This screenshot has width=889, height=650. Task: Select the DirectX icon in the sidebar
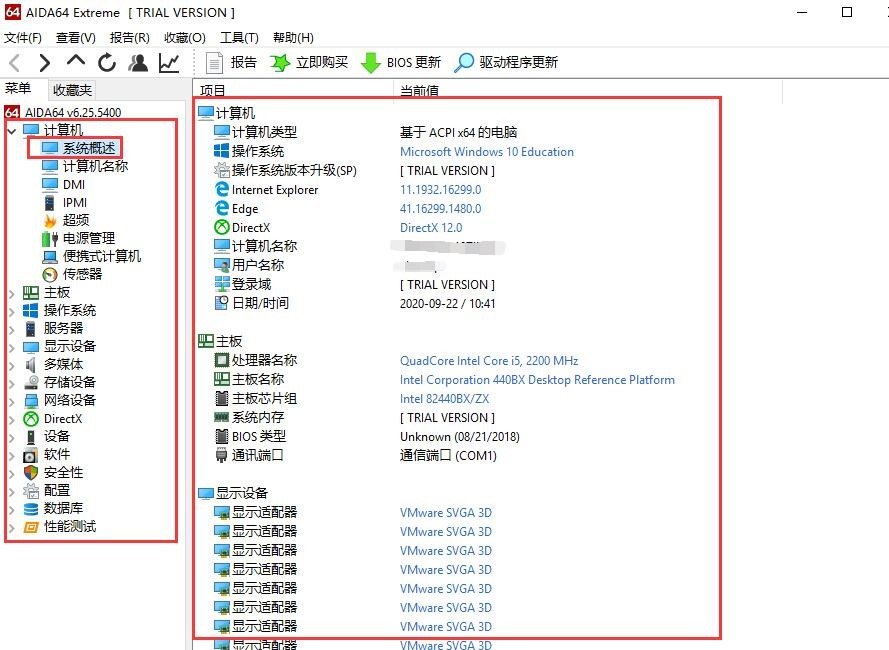pos(30,418)
